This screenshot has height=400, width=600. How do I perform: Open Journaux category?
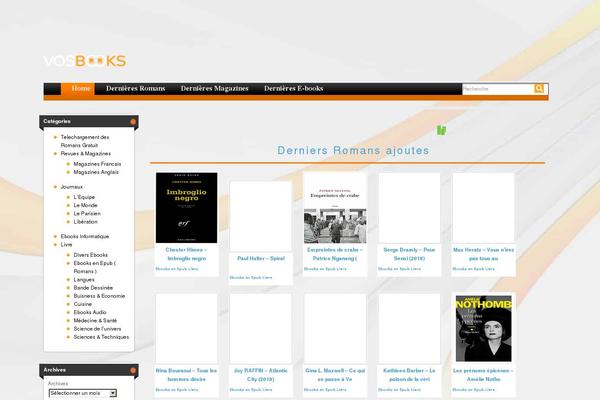tap(72, 187)
